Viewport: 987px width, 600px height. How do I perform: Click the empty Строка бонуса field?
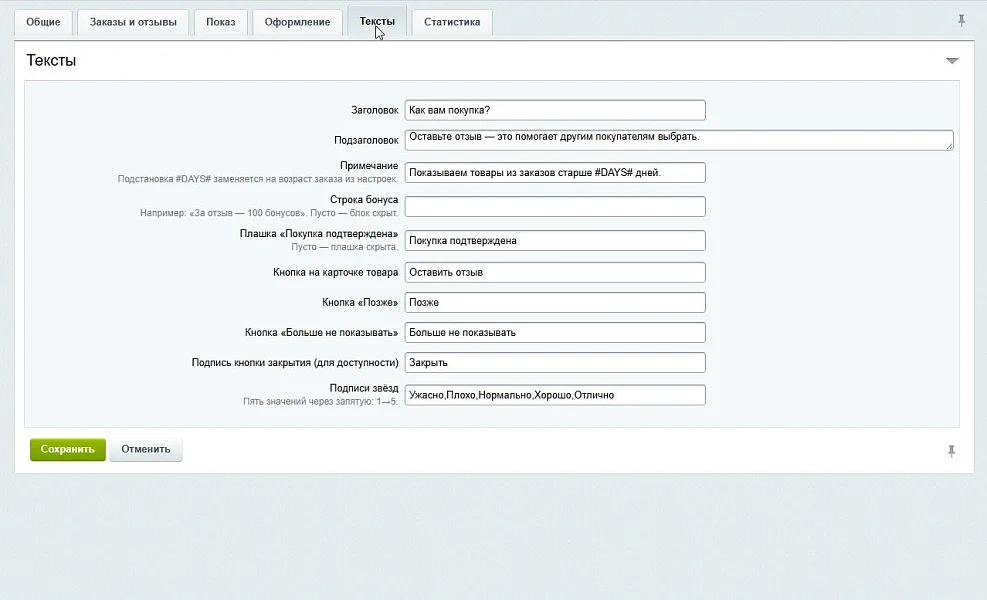(555, 207)
